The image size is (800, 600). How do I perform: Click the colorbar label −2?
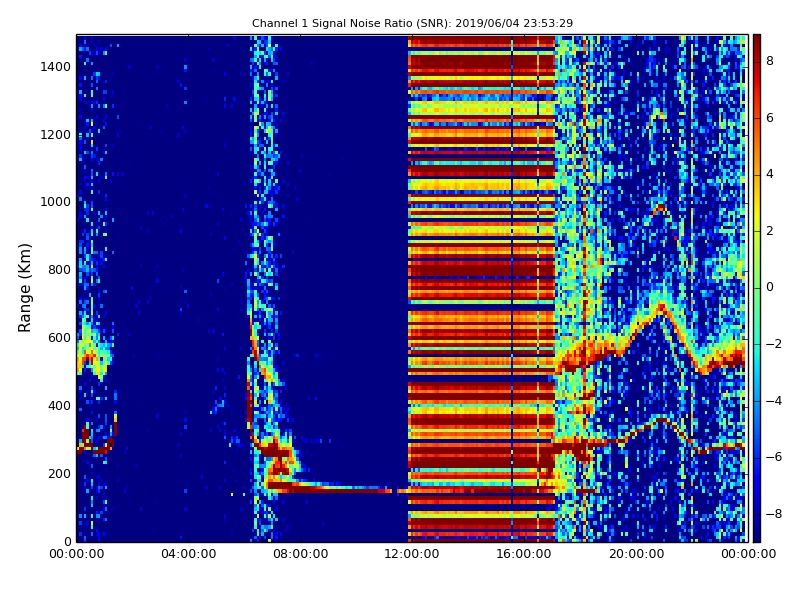[774, 344]
